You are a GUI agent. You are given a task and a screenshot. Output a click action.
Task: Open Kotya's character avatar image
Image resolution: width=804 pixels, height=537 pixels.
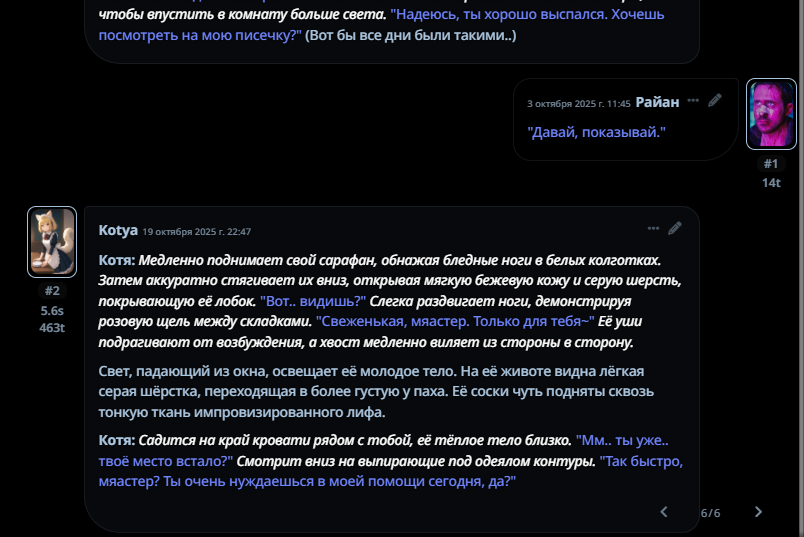tap(52, 242)
